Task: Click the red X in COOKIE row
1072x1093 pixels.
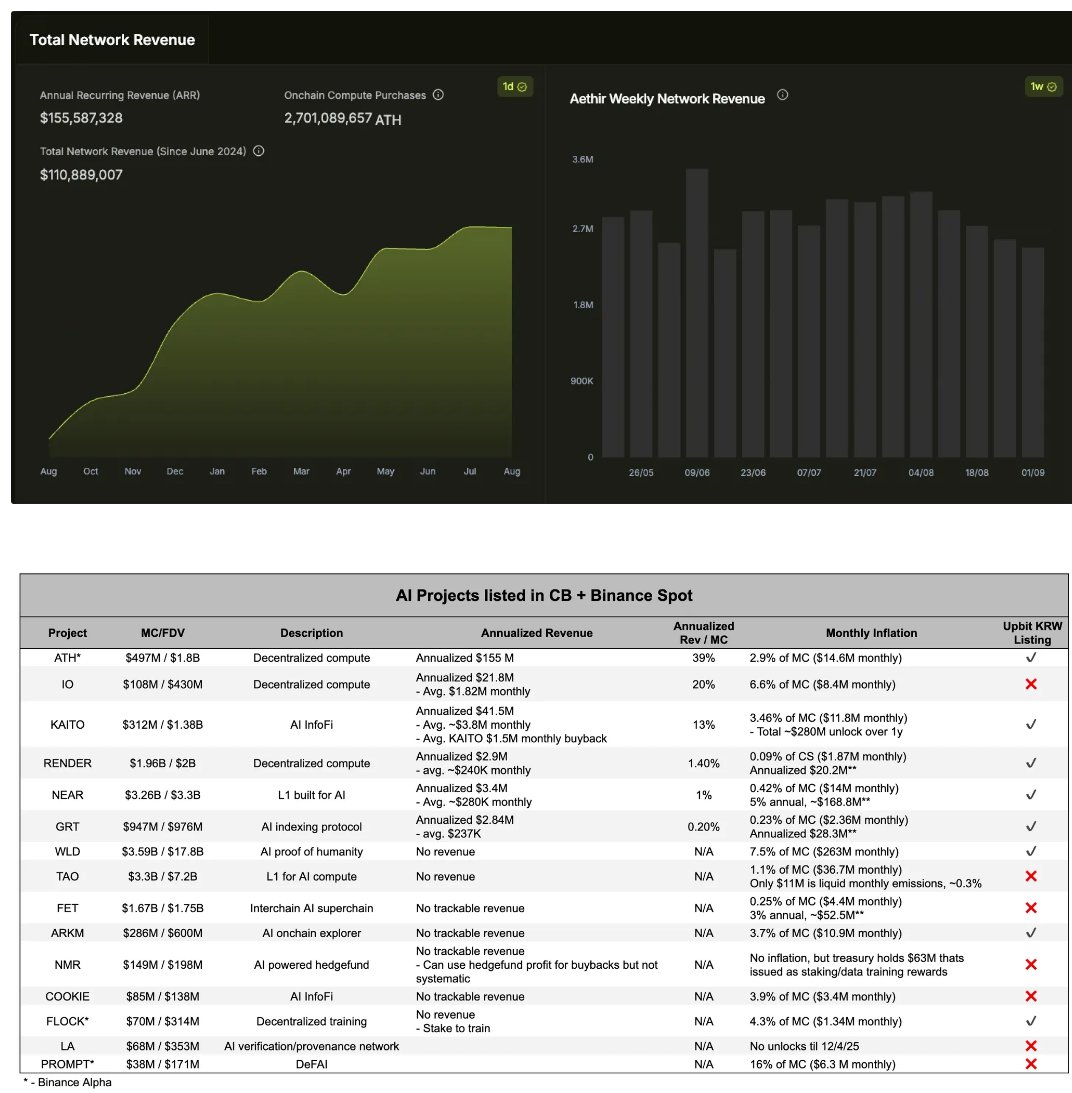Action: [1032, 996]
